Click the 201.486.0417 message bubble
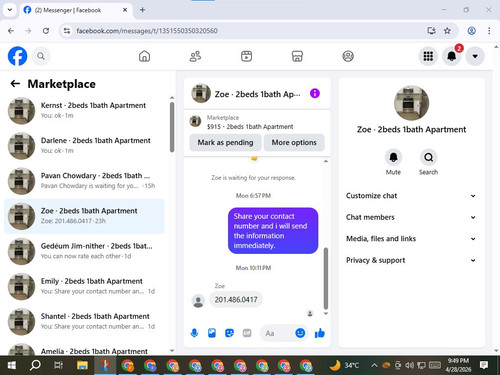Image resolution: width=500 pixels, height=375 pixels. tap(236, 300)
